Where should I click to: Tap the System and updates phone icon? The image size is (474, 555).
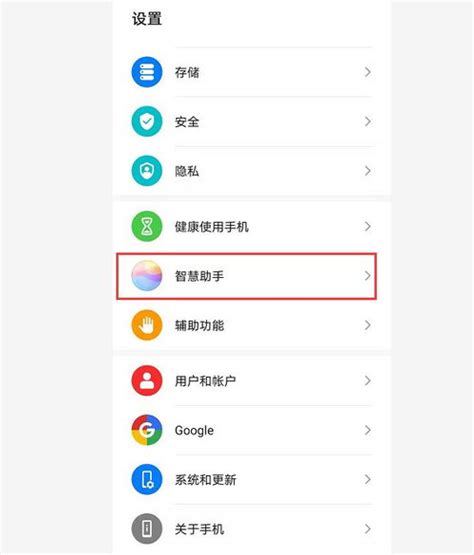tap(147, 480)
